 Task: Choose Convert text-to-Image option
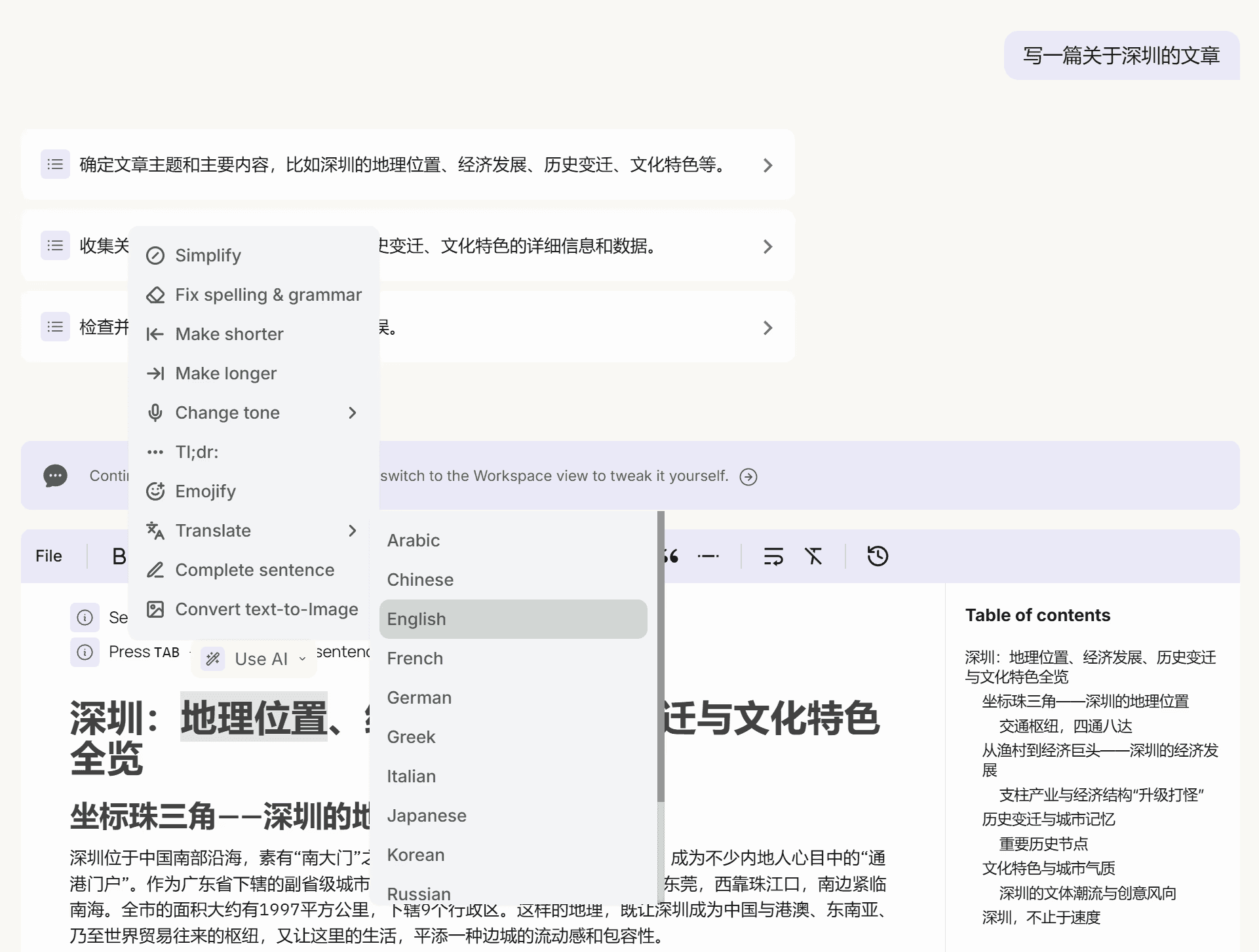pos(266,609)
